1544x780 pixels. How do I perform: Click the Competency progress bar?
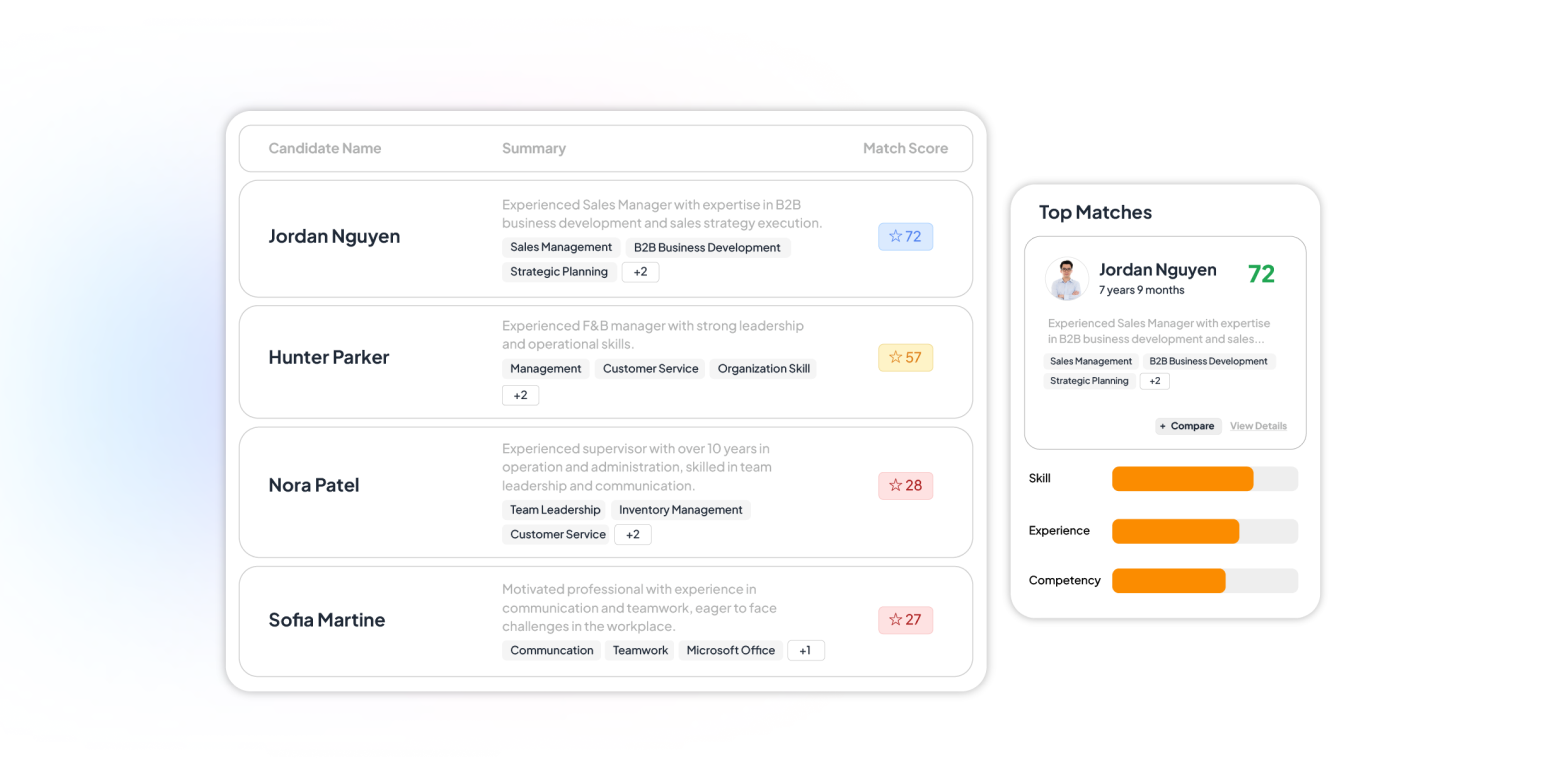1205,581
